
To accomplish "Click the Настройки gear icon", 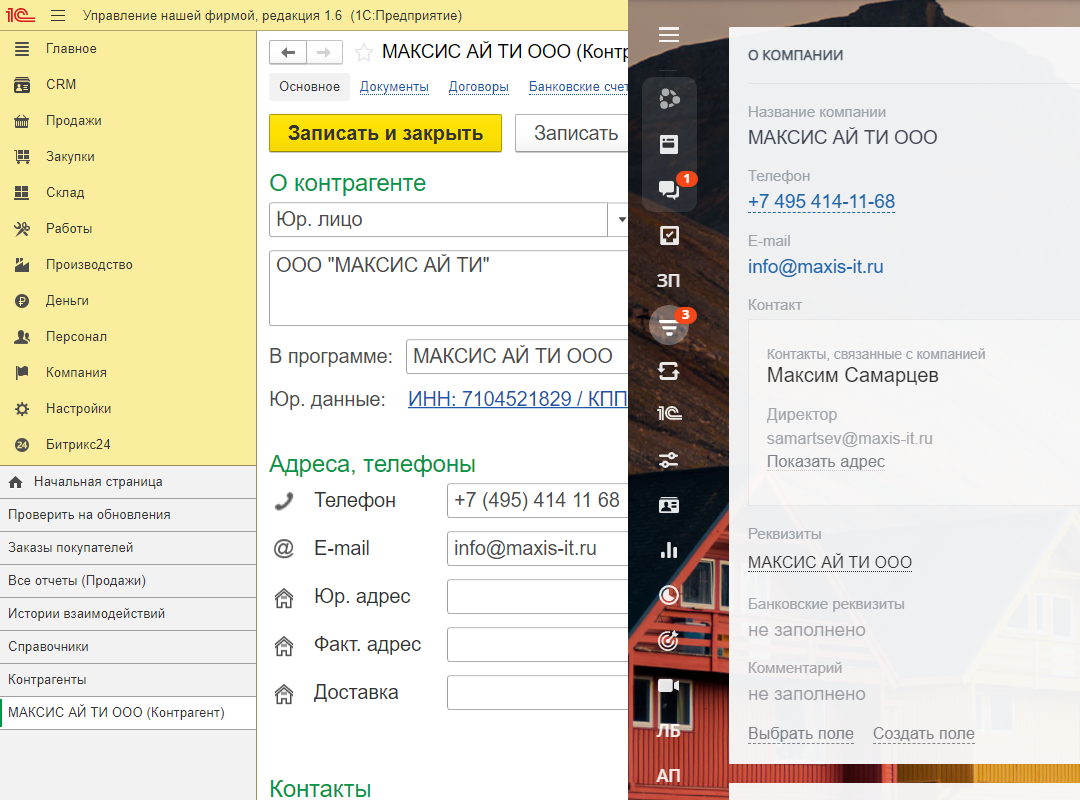I will pos(22,409).
